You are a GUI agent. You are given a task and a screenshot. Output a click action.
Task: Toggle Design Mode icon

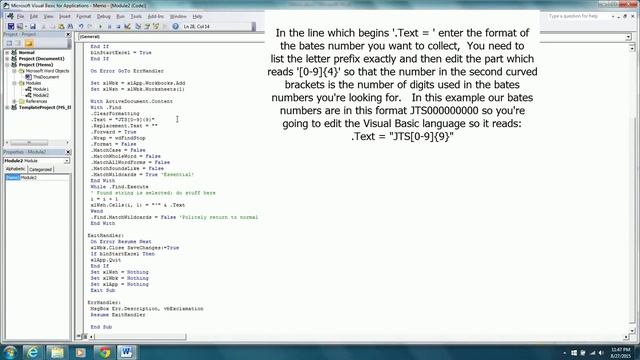[x=127, y=26]
